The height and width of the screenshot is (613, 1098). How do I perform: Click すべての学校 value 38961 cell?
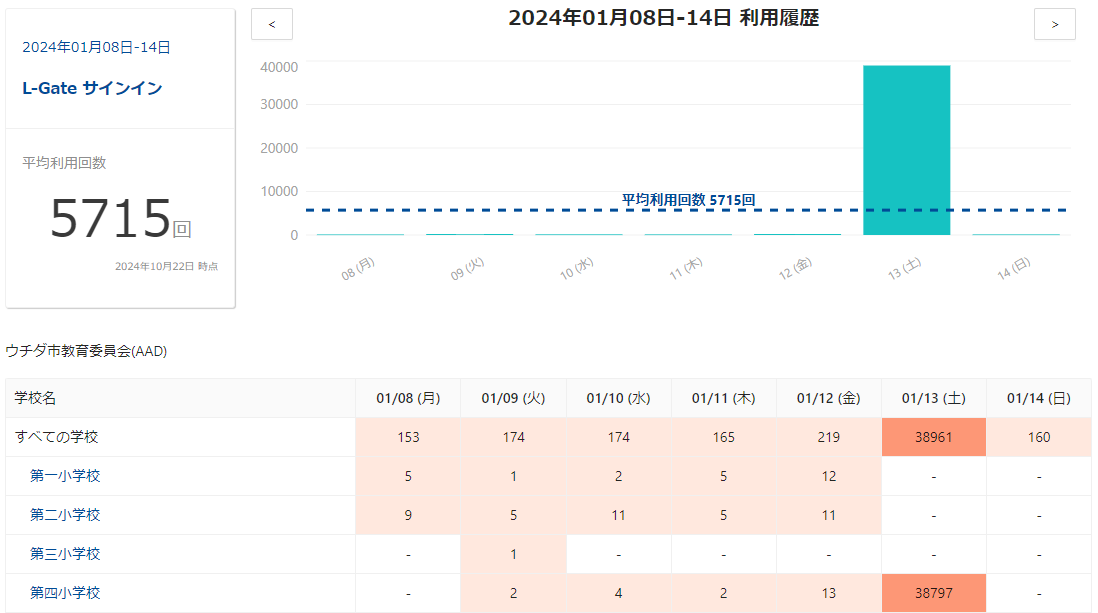(x=933, y=437)
